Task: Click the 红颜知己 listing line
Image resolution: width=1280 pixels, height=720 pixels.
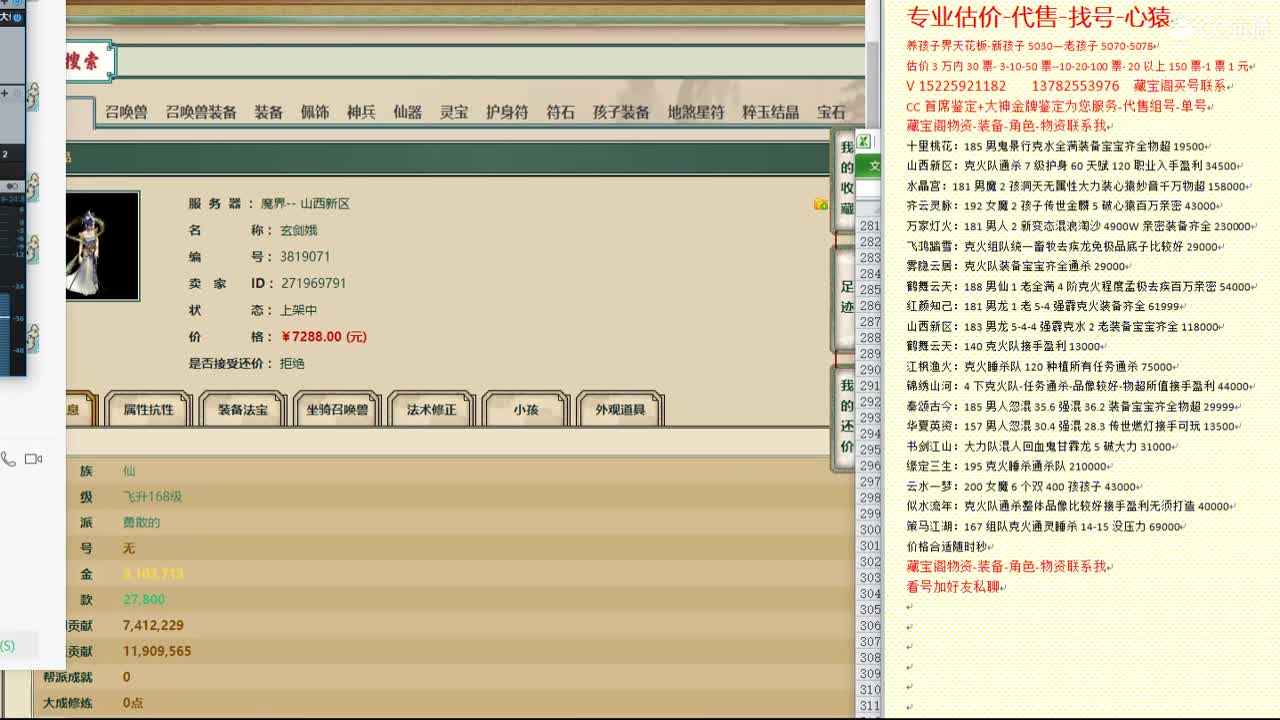Action: [x=1047, y=306]
